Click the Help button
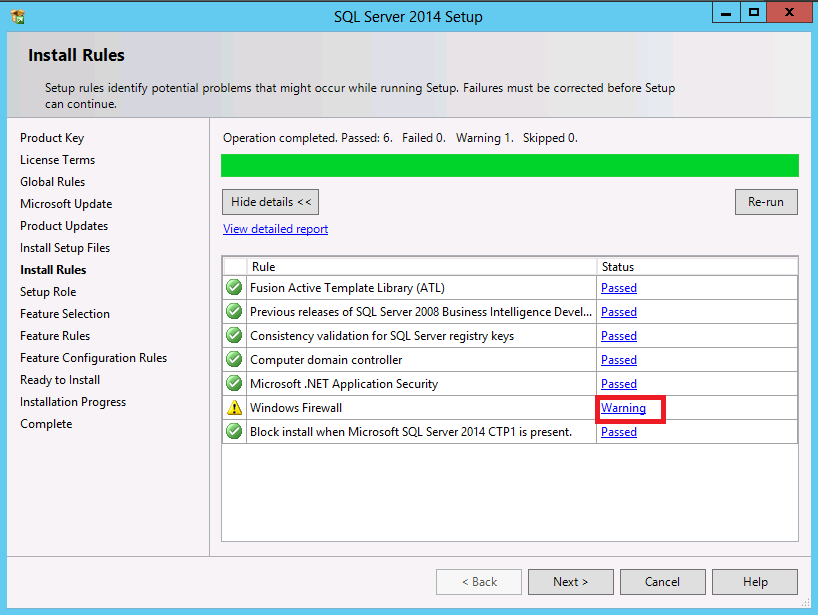The image size is (818, 615). [x=755, y=582]
